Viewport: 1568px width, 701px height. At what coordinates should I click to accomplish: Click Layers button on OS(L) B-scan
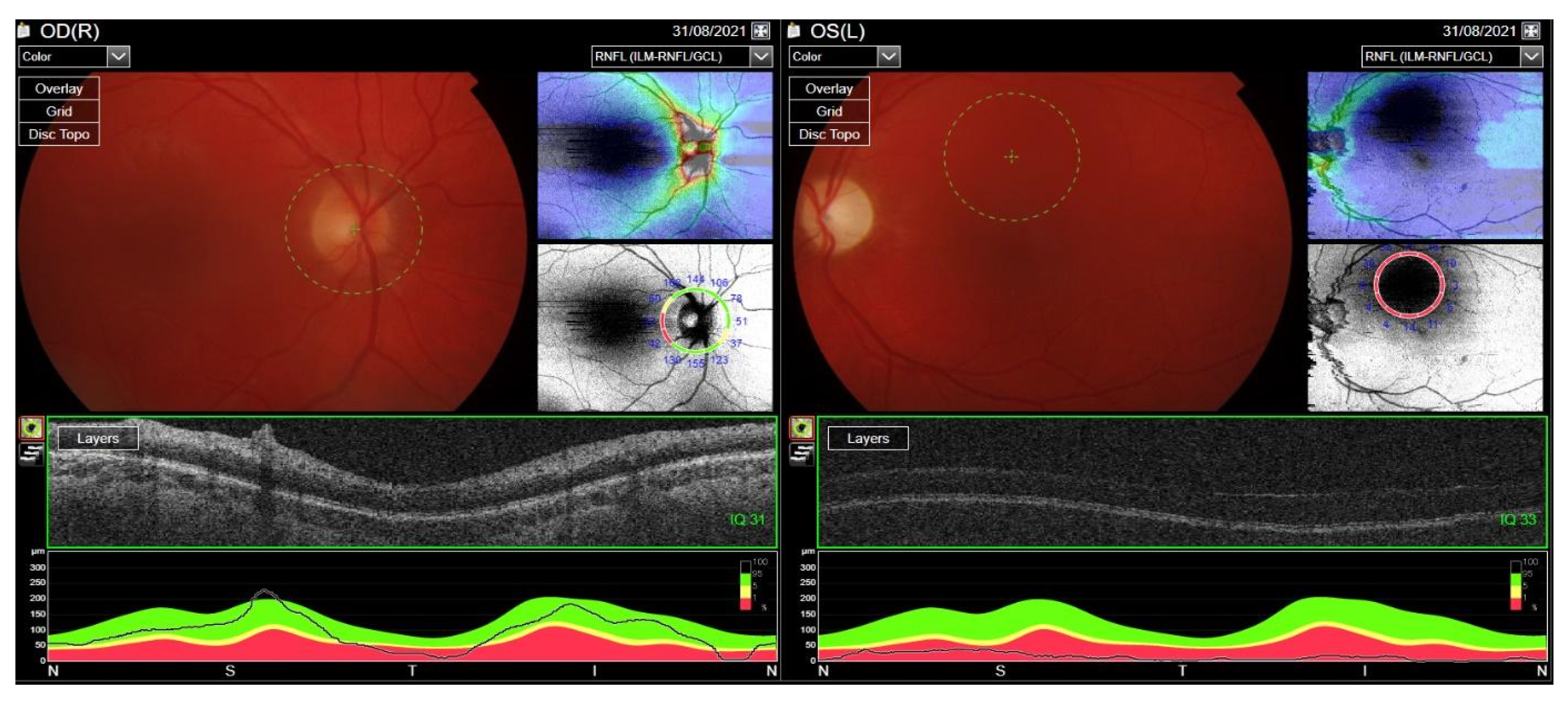tap(868, 438)
